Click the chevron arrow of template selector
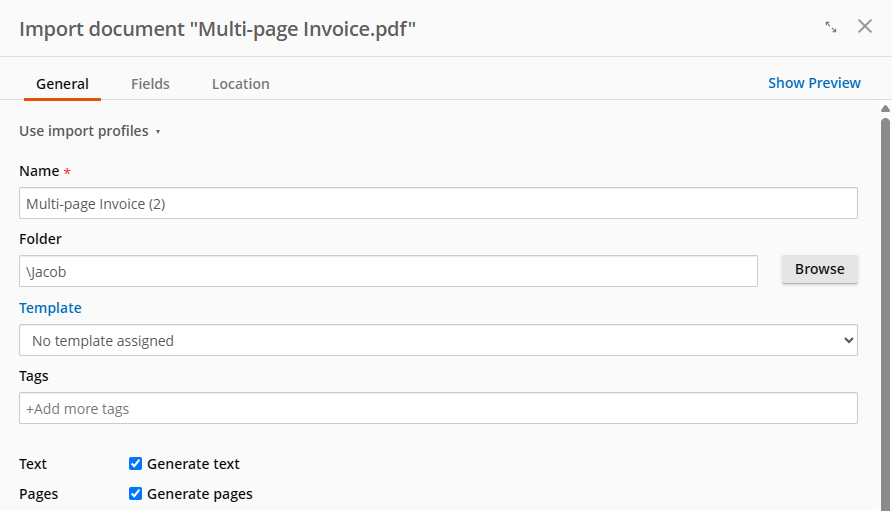 (848, 340)
